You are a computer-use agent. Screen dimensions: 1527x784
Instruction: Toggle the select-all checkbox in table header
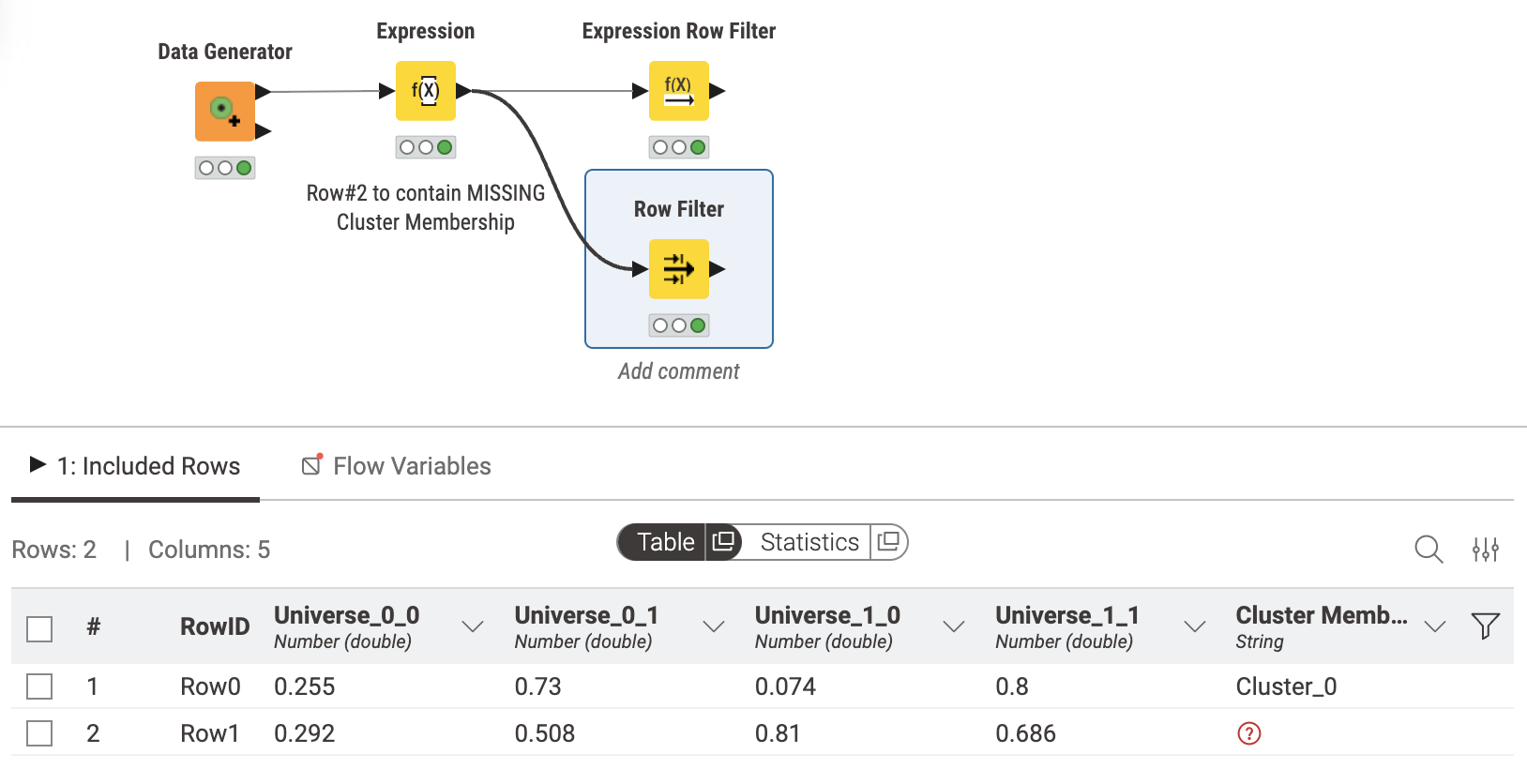pyautogui.click(x=38, y=628)
